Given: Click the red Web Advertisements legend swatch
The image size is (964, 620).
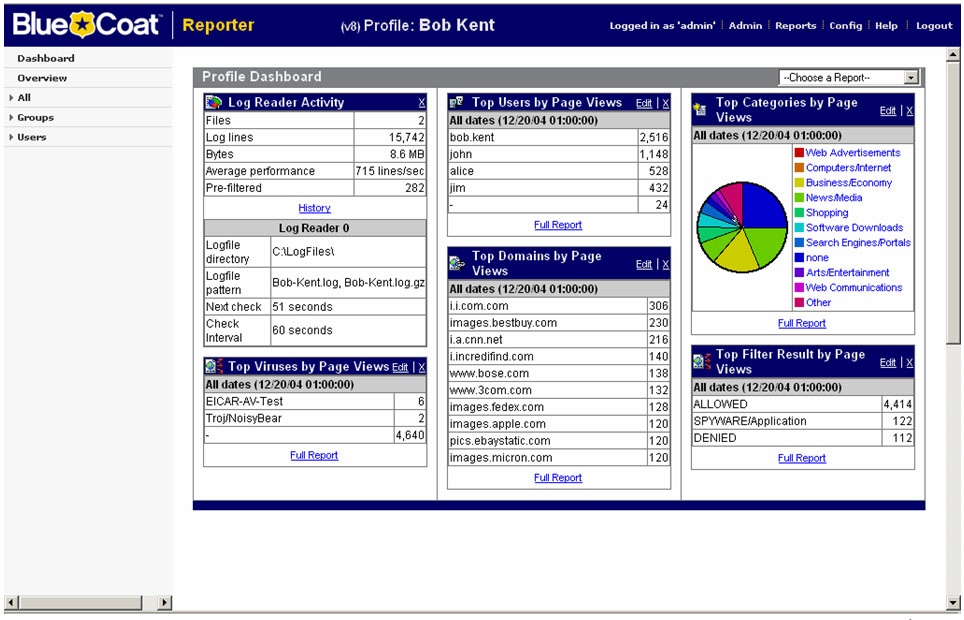Looking at the screenshot, I should pyautogui.click(x=799, y=153).
